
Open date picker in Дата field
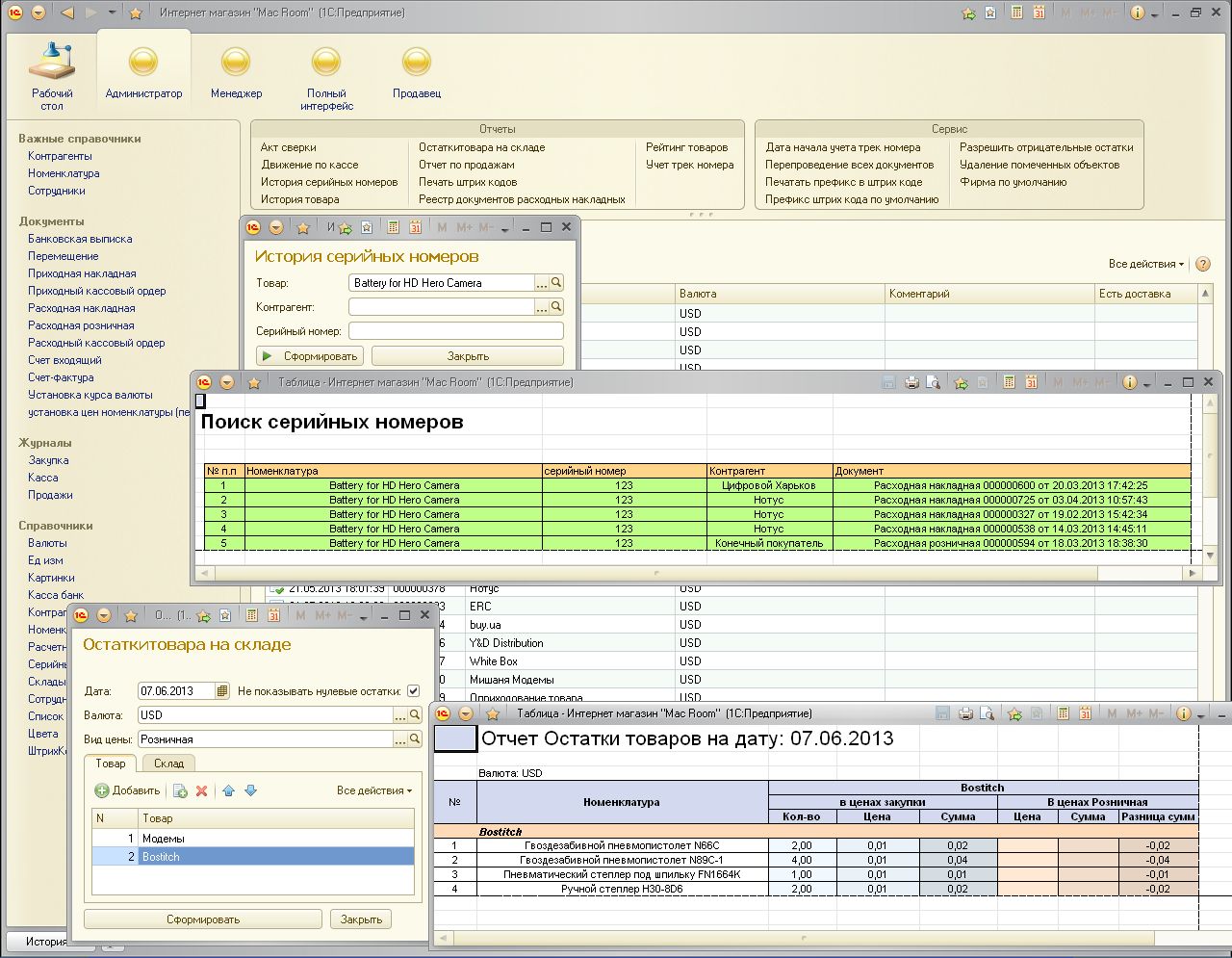222,691
